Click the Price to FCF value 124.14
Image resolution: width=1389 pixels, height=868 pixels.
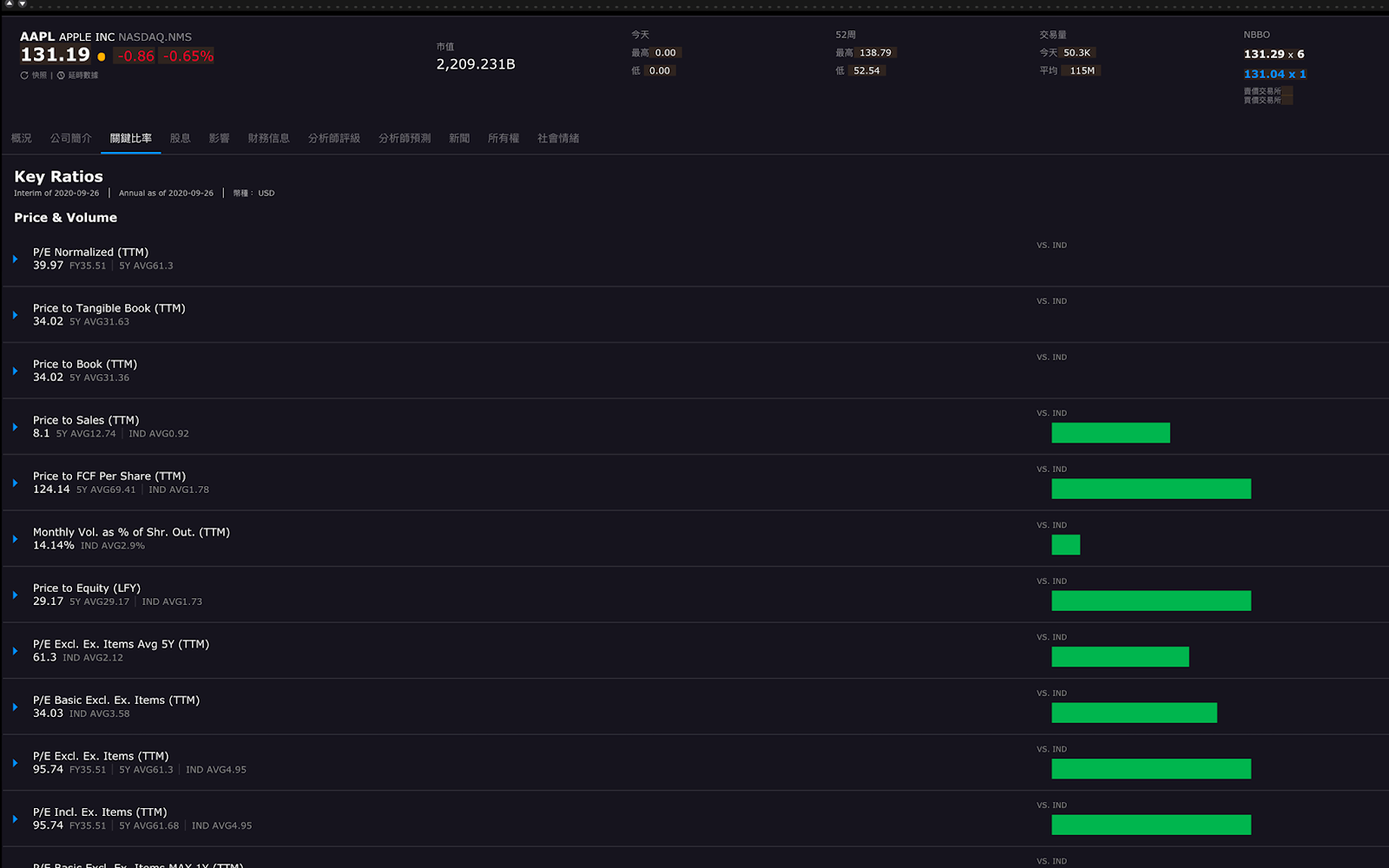coord(51,490)
